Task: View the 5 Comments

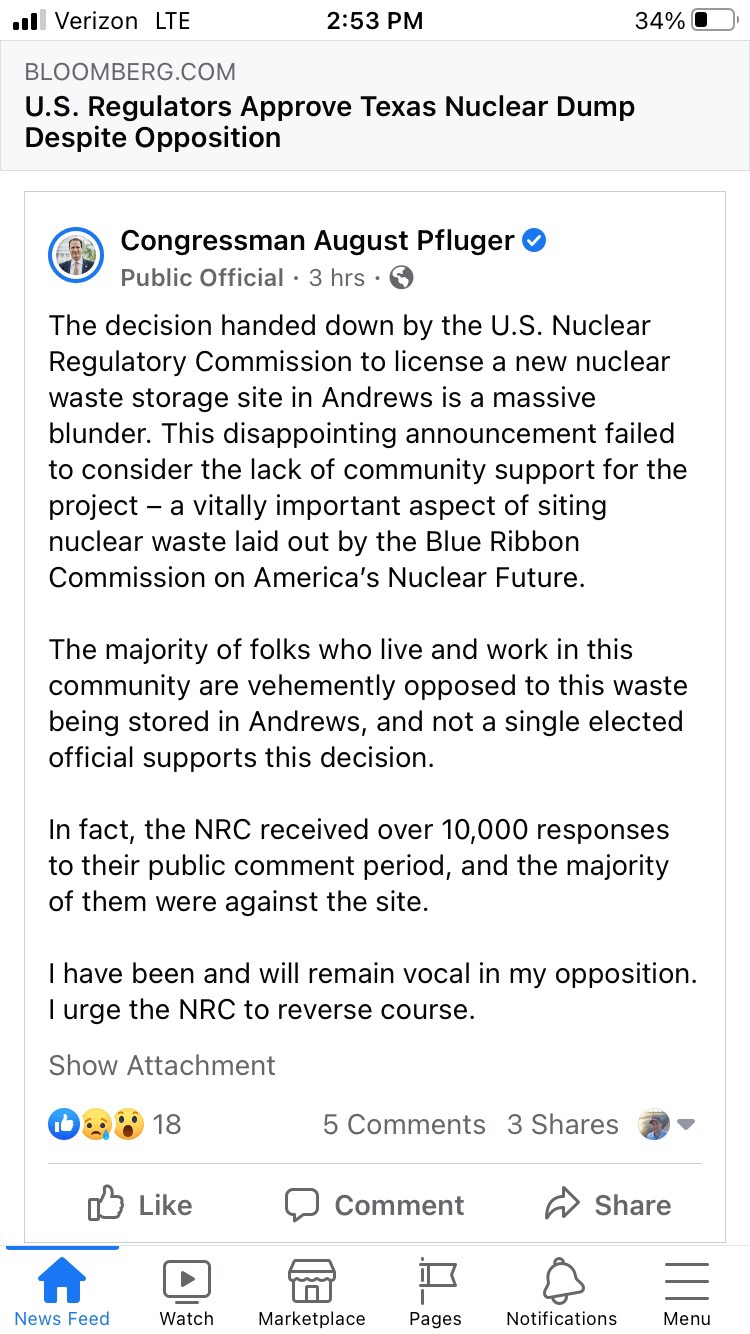Action: (x=404, y=1124)
